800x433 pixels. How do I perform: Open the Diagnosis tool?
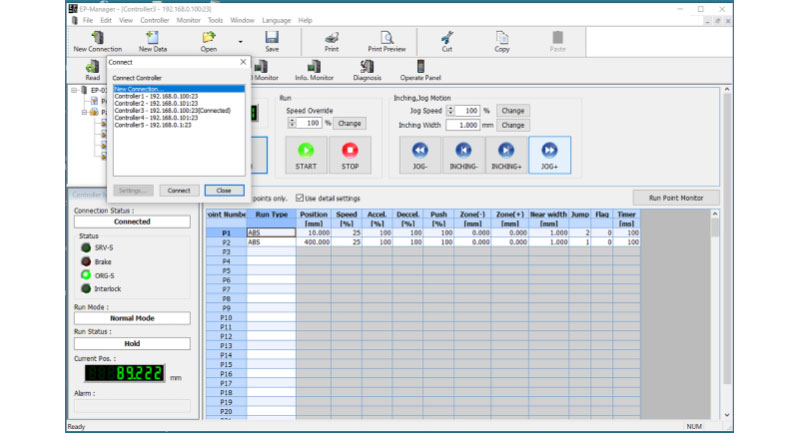(x=367, y=70)
